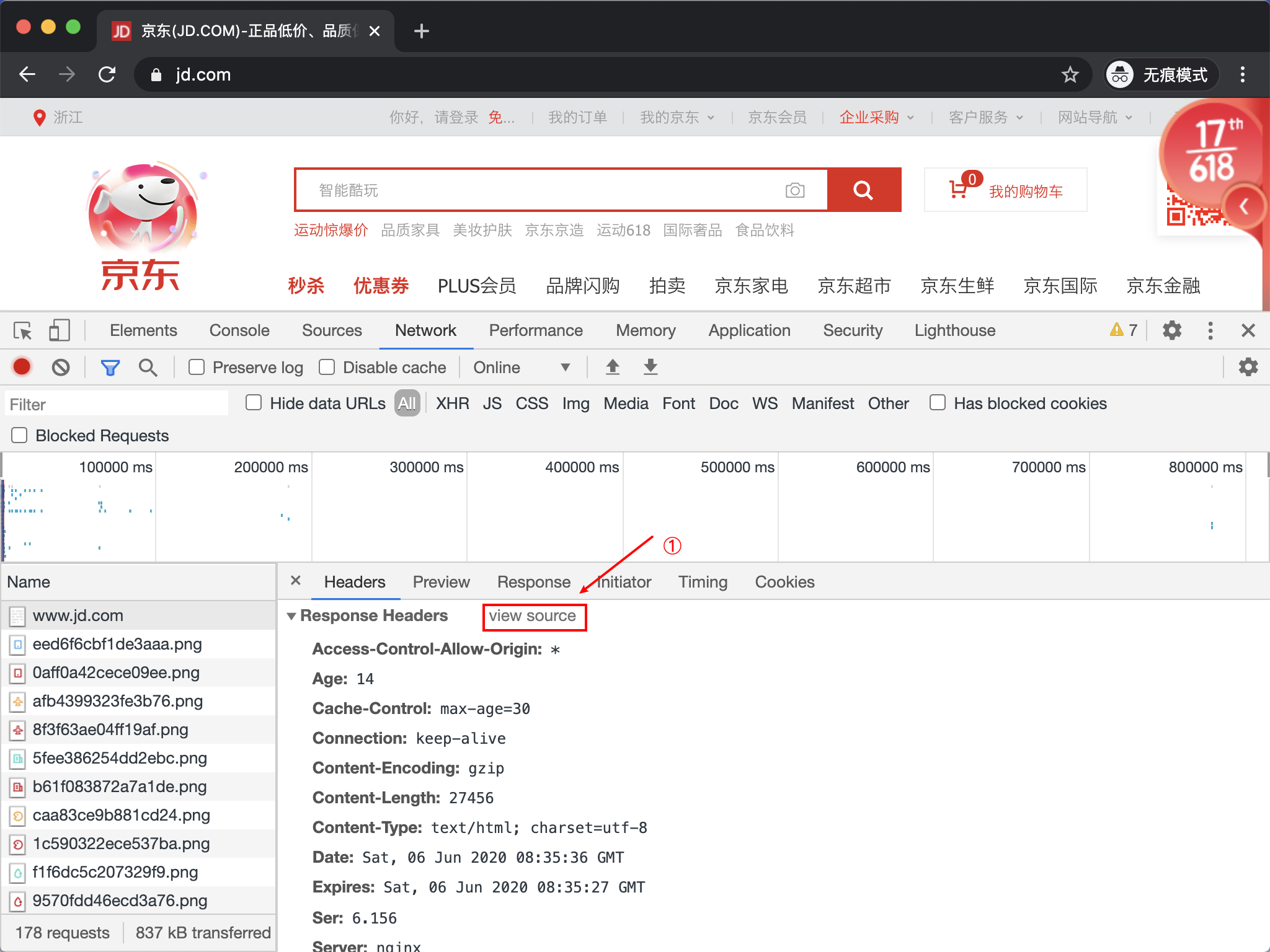Click the XHR filter button

tap(451, 403)
